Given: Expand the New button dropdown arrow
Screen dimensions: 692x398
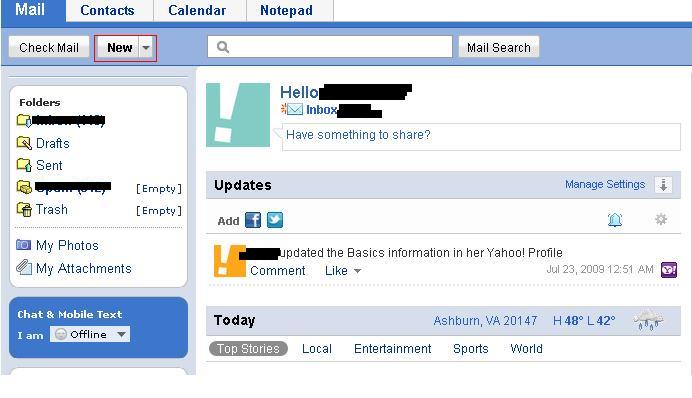Looking at the screenshot, I should 146,48.
